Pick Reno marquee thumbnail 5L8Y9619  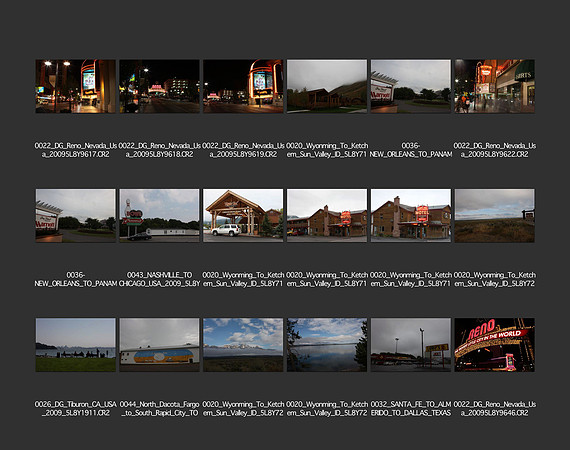click(x=243, y=86)
